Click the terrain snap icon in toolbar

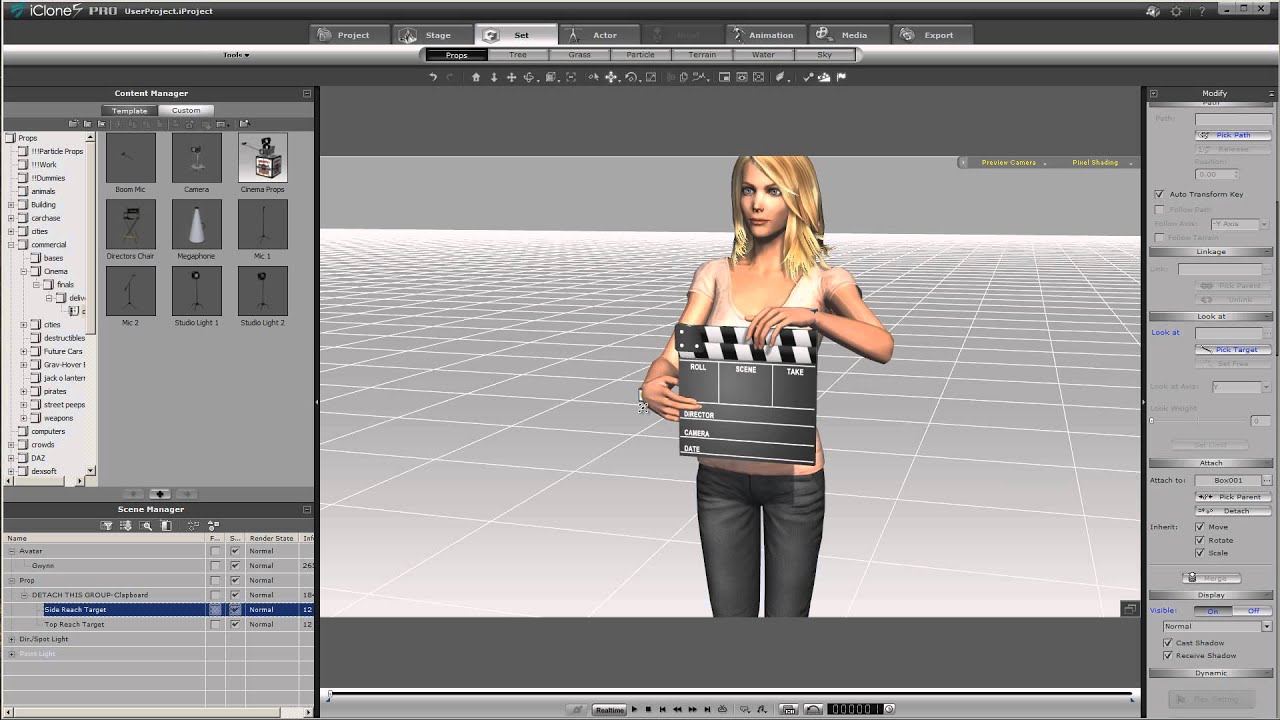(825, 77)
